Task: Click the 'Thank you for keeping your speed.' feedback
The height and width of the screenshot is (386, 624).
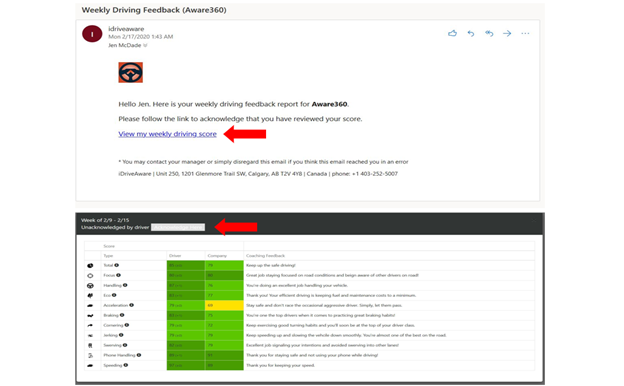Action: 280,365
